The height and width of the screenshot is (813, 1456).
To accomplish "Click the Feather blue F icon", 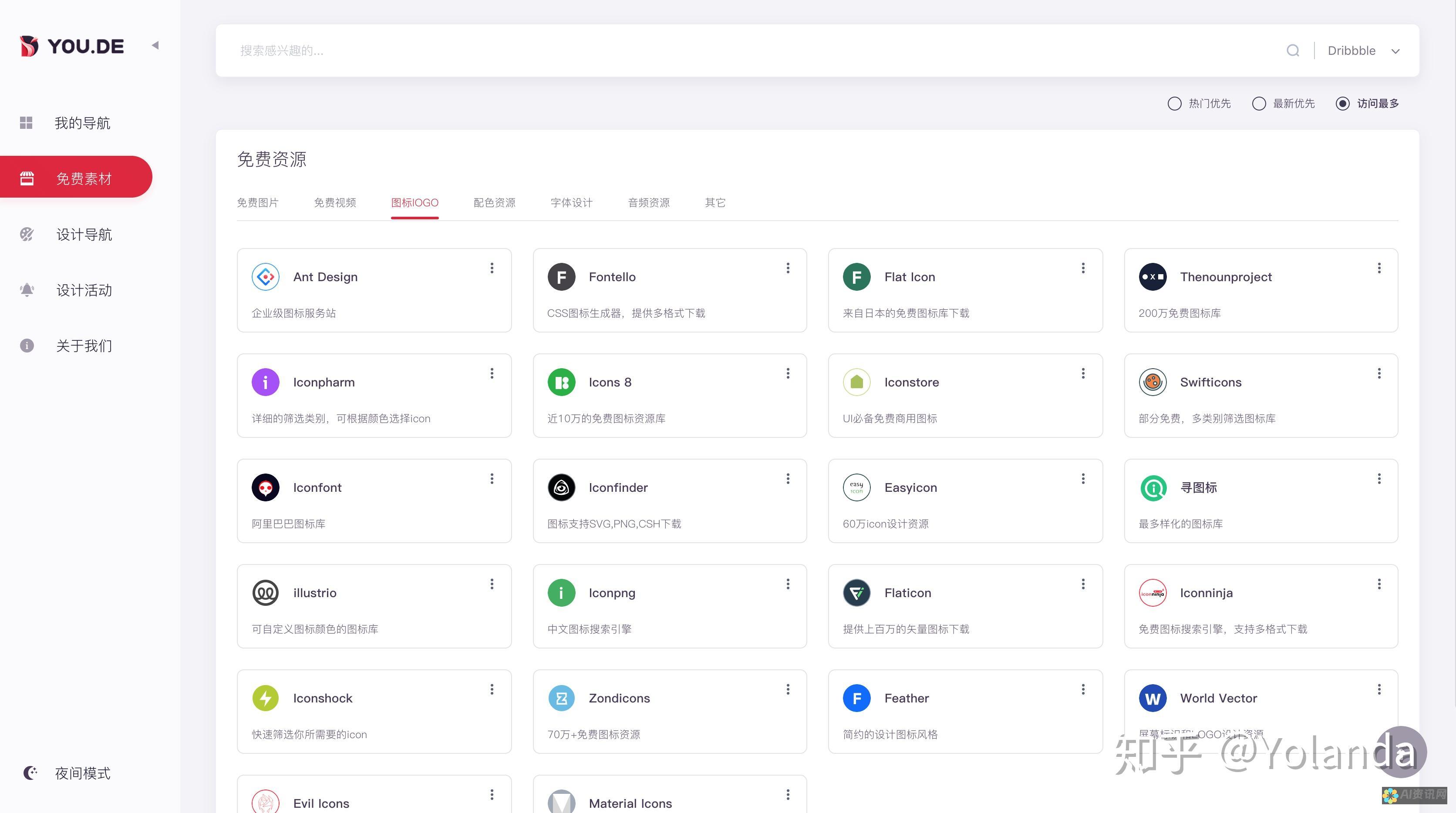I will pos(857,698).
